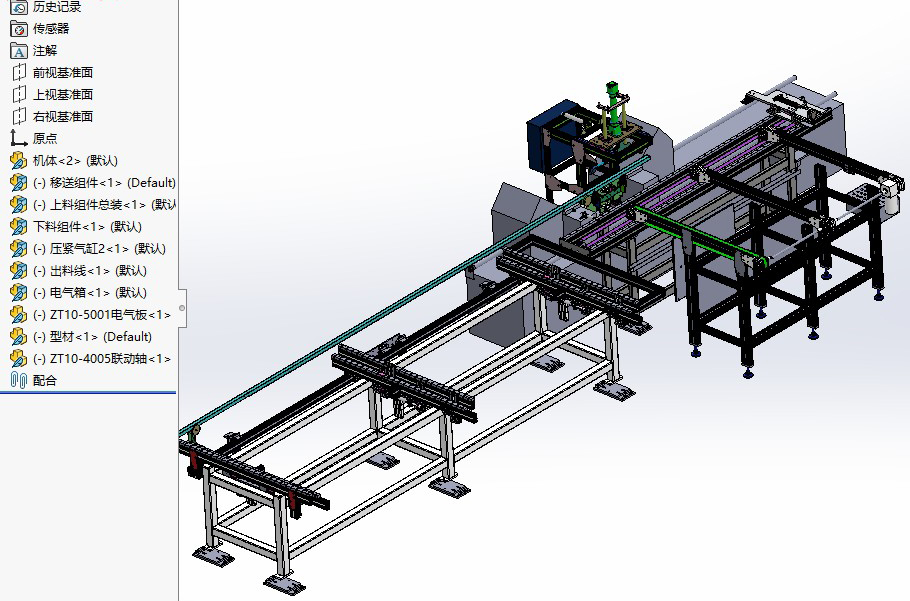
Task: Click the 原点 origin icon
Action: 19,139
